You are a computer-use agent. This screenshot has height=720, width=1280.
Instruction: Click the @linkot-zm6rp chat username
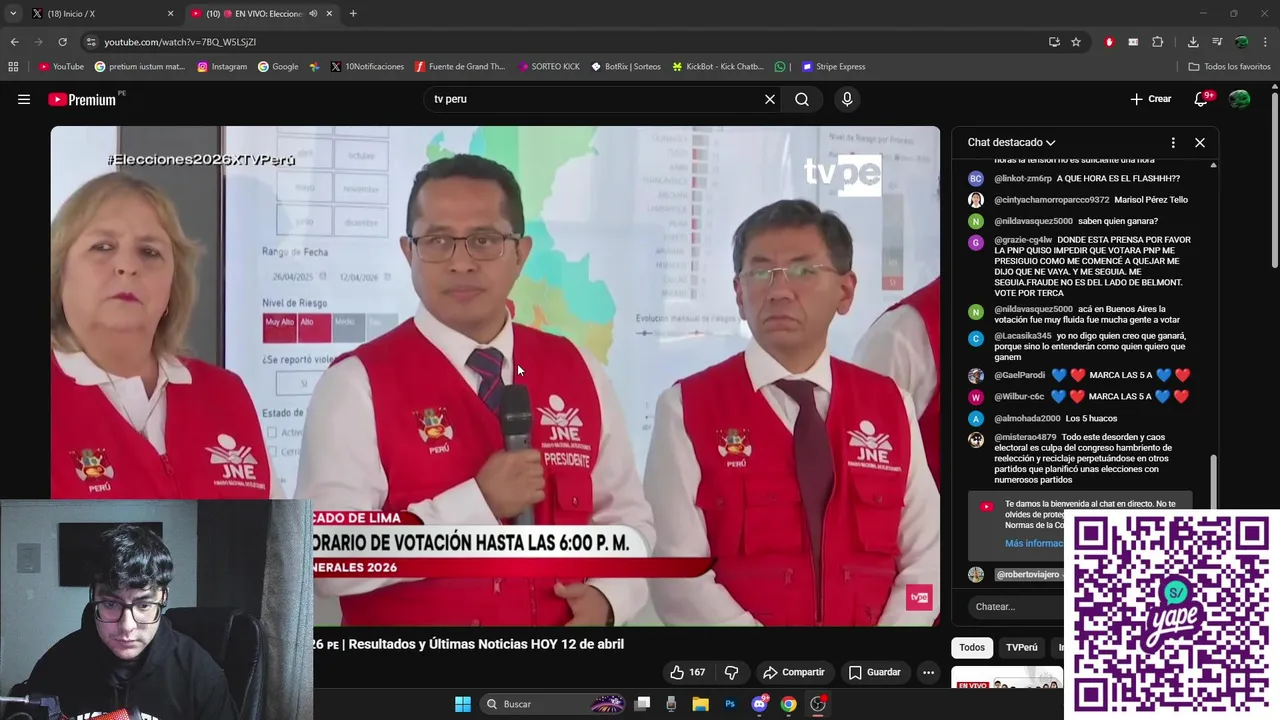point(1023,178)
